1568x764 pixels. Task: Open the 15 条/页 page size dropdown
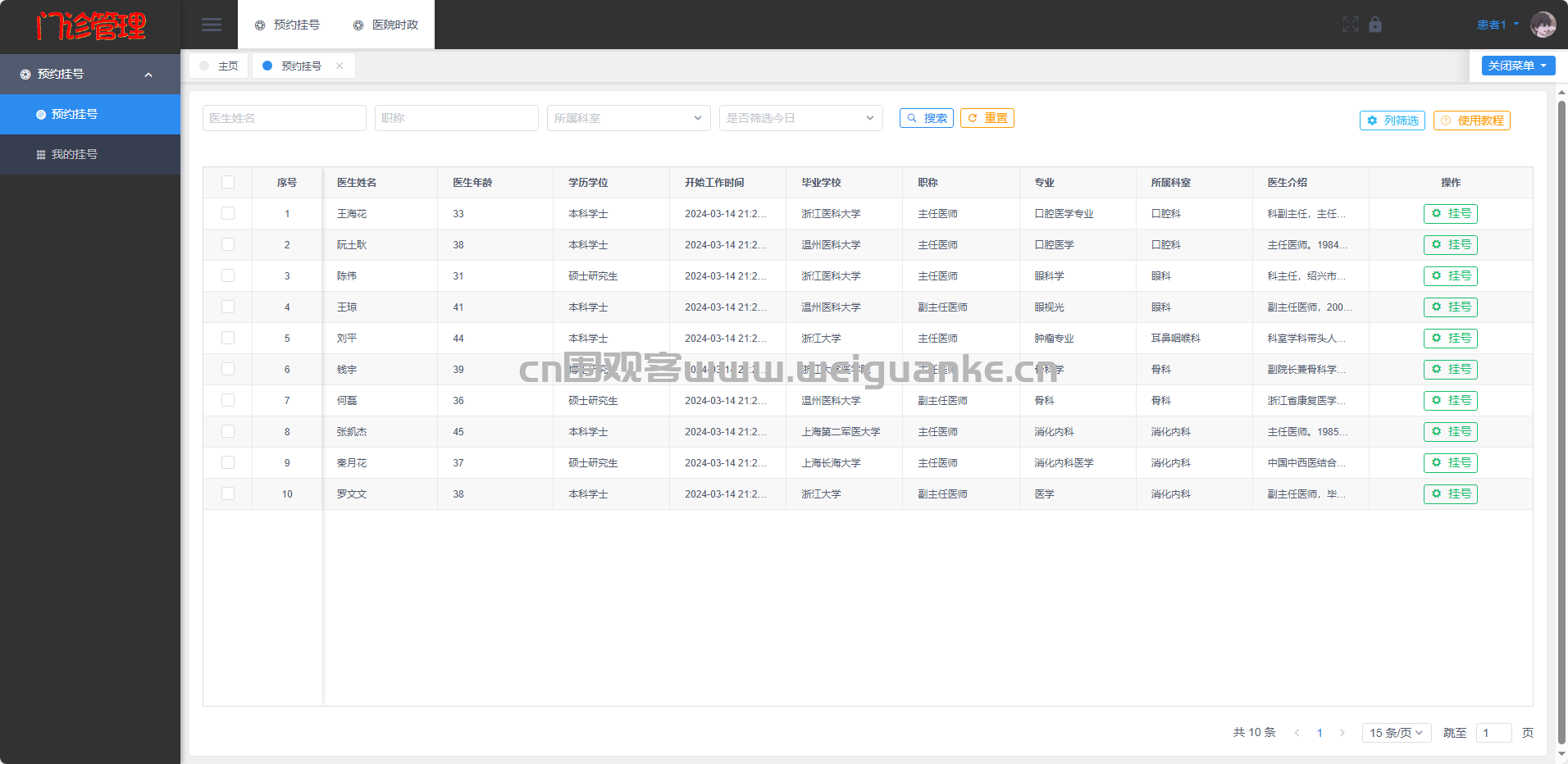(x=1397, y=733)
